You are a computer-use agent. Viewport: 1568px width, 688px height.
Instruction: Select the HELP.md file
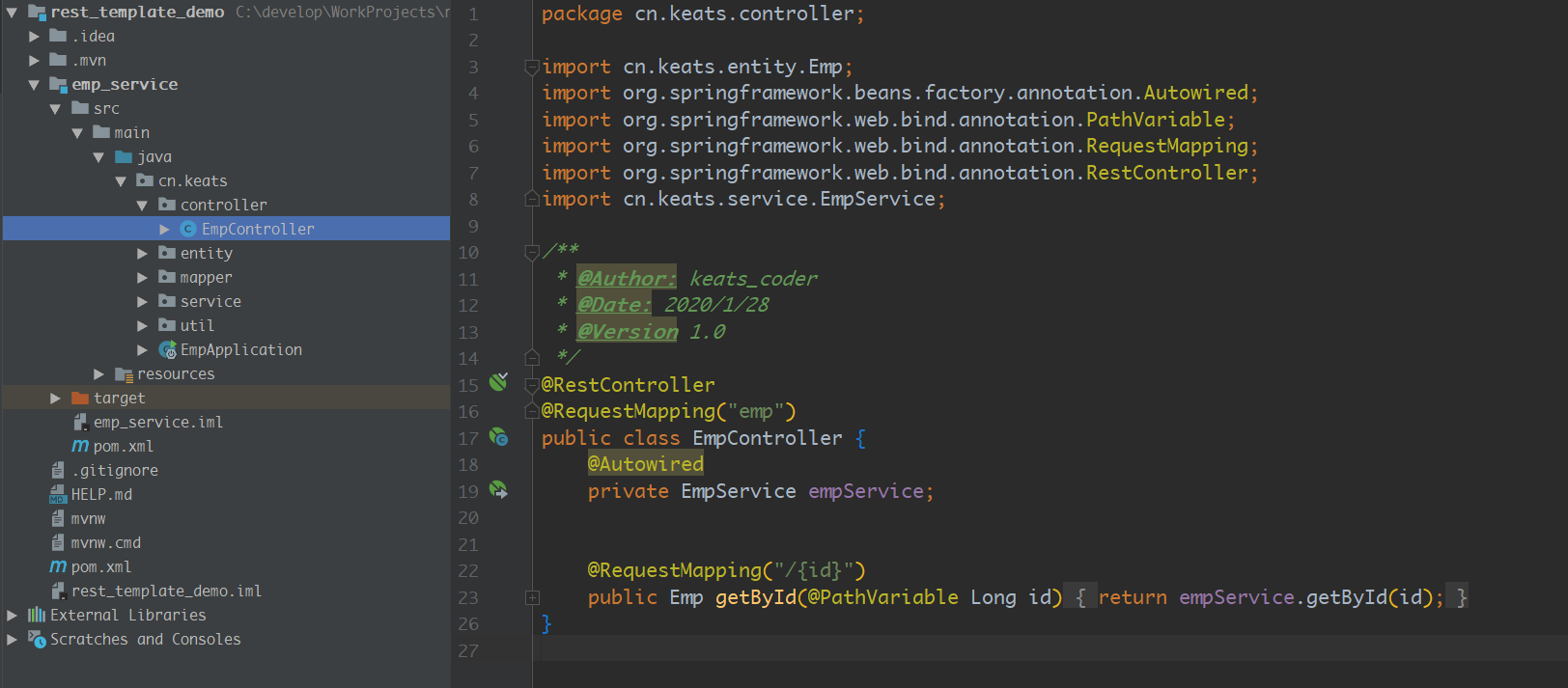[101, 494]
